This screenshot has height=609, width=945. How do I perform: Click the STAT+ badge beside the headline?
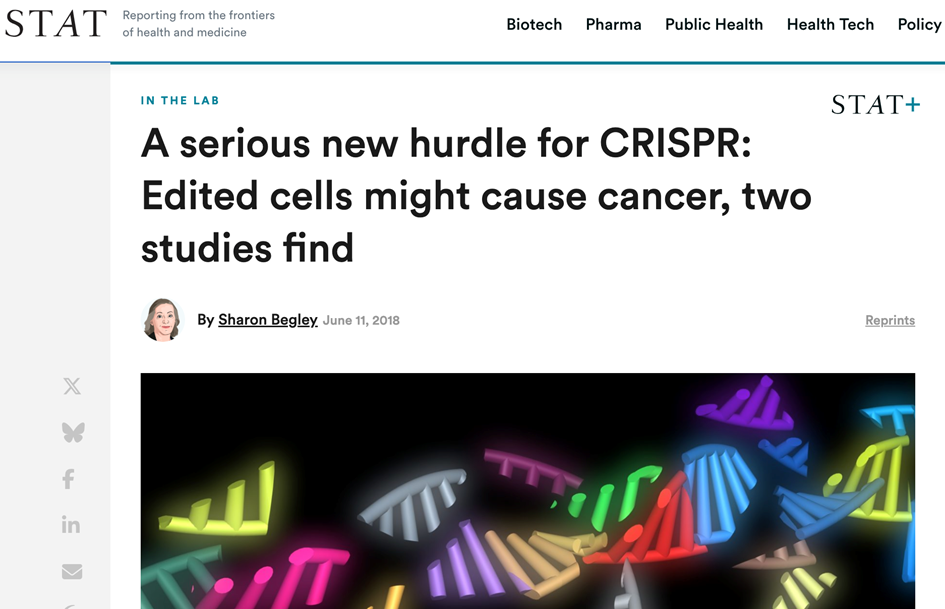click(x=875, y=105)
